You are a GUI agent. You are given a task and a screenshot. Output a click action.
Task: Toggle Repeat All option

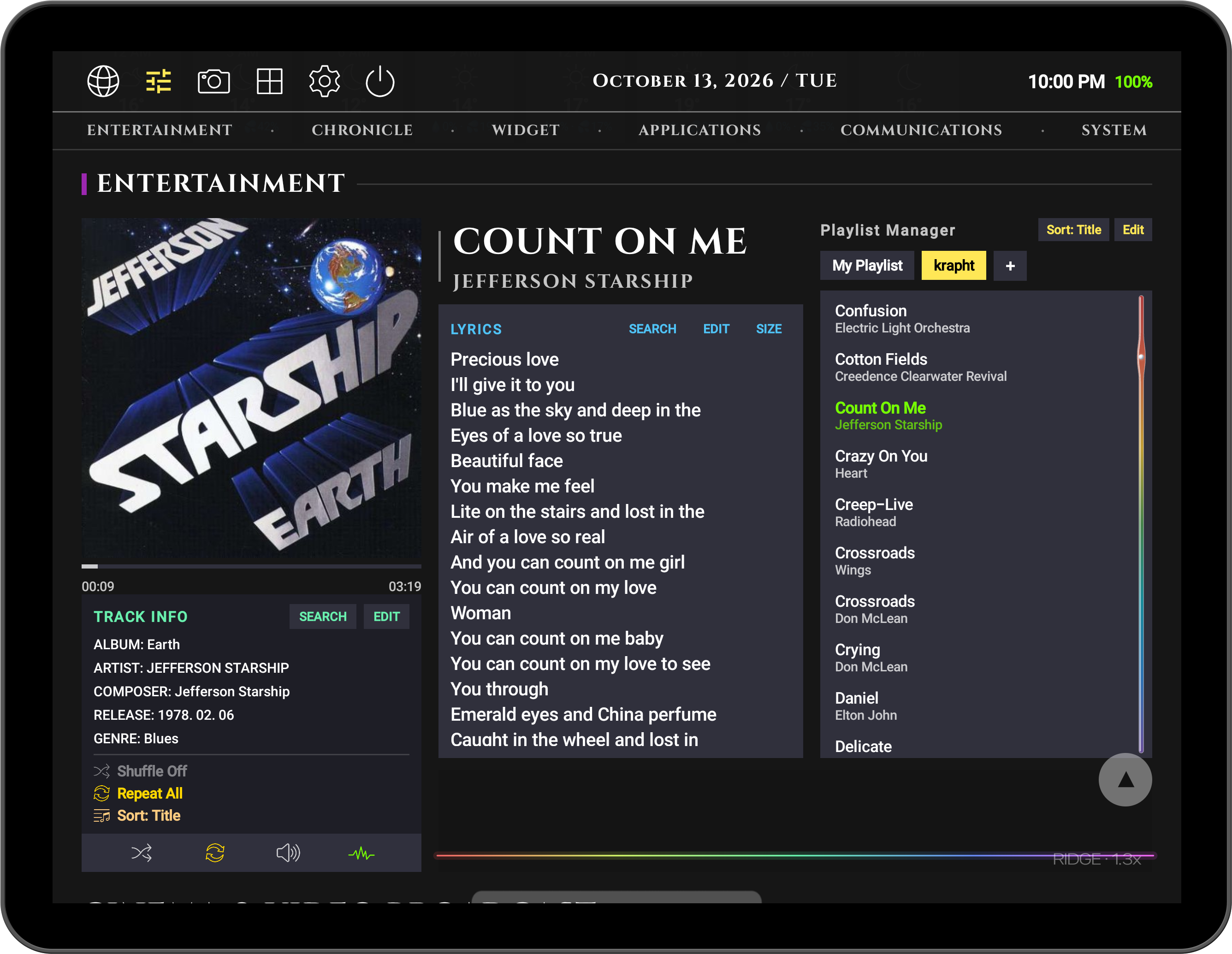(x=138, y=793)
